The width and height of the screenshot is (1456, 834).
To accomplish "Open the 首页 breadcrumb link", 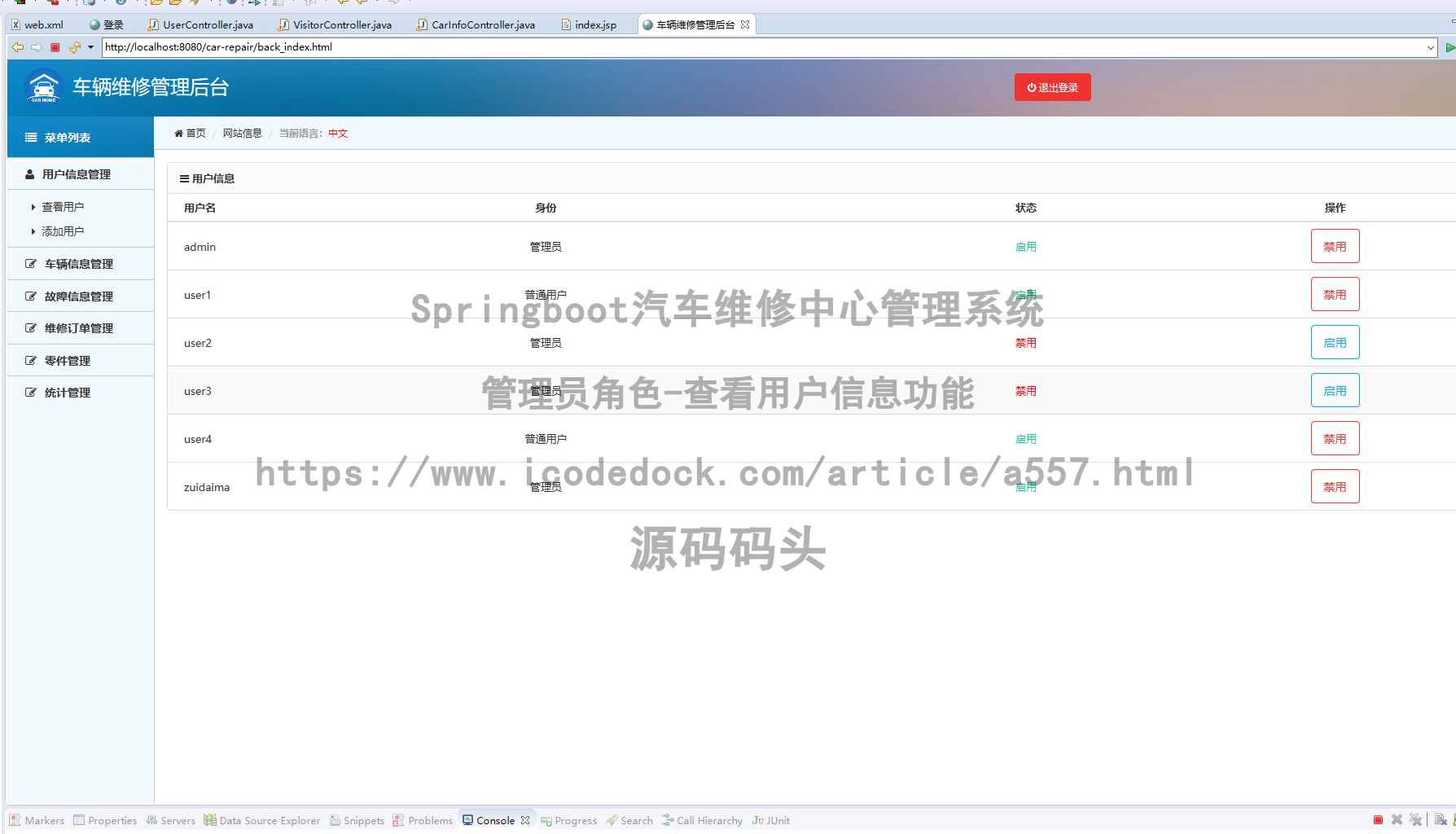I will pyautogui.click(x=195, y=133).
